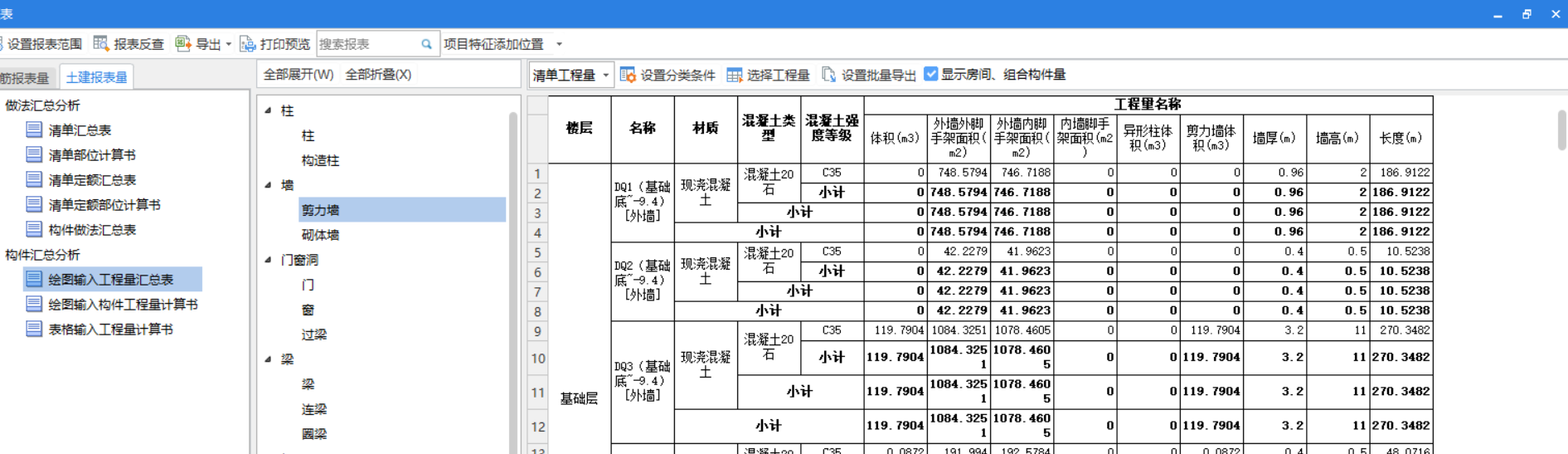Click the 剪力墙体积(m3) column header

[1211, 138]
